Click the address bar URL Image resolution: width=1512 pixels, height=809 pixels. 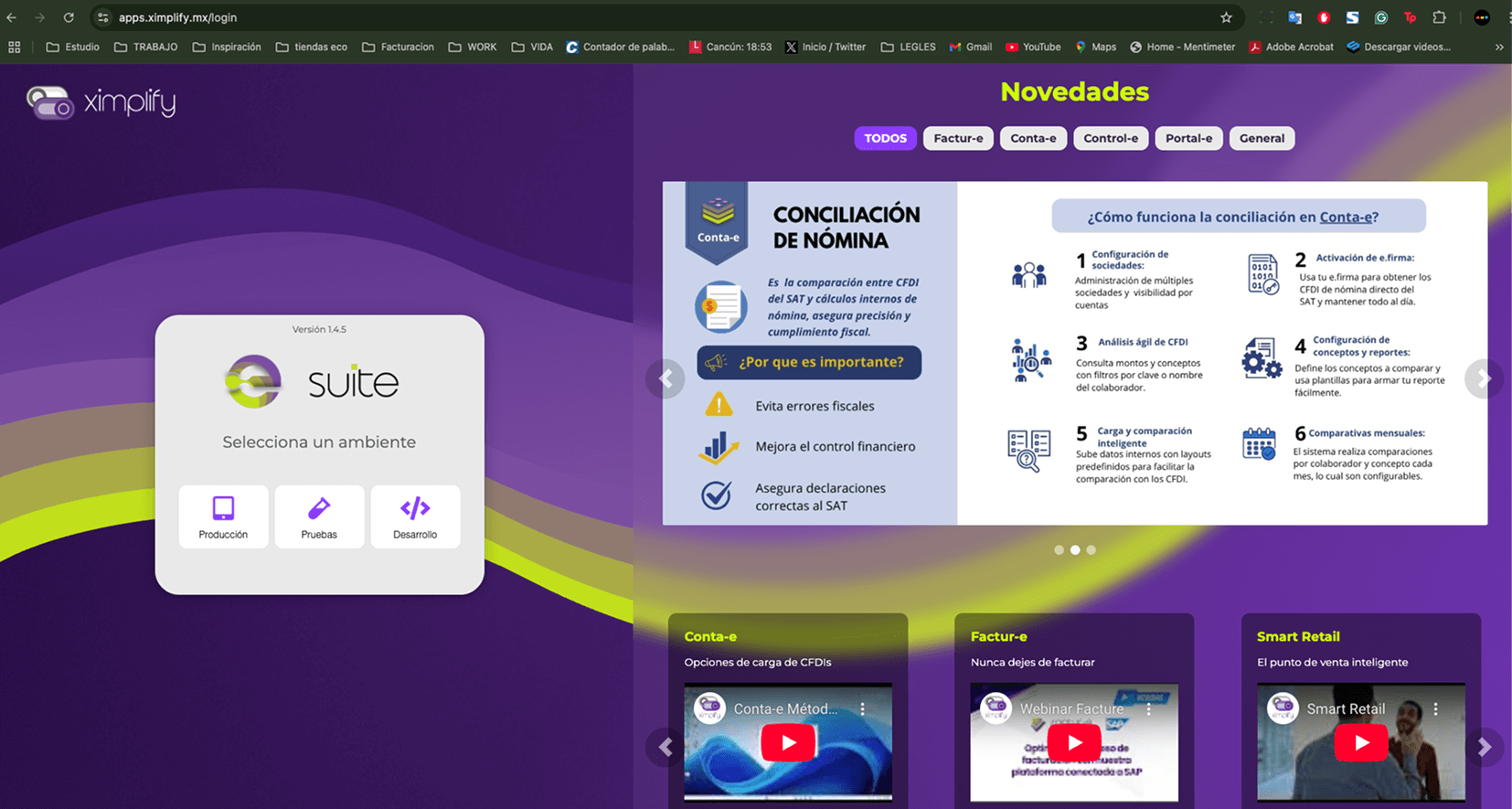point(177,17)
